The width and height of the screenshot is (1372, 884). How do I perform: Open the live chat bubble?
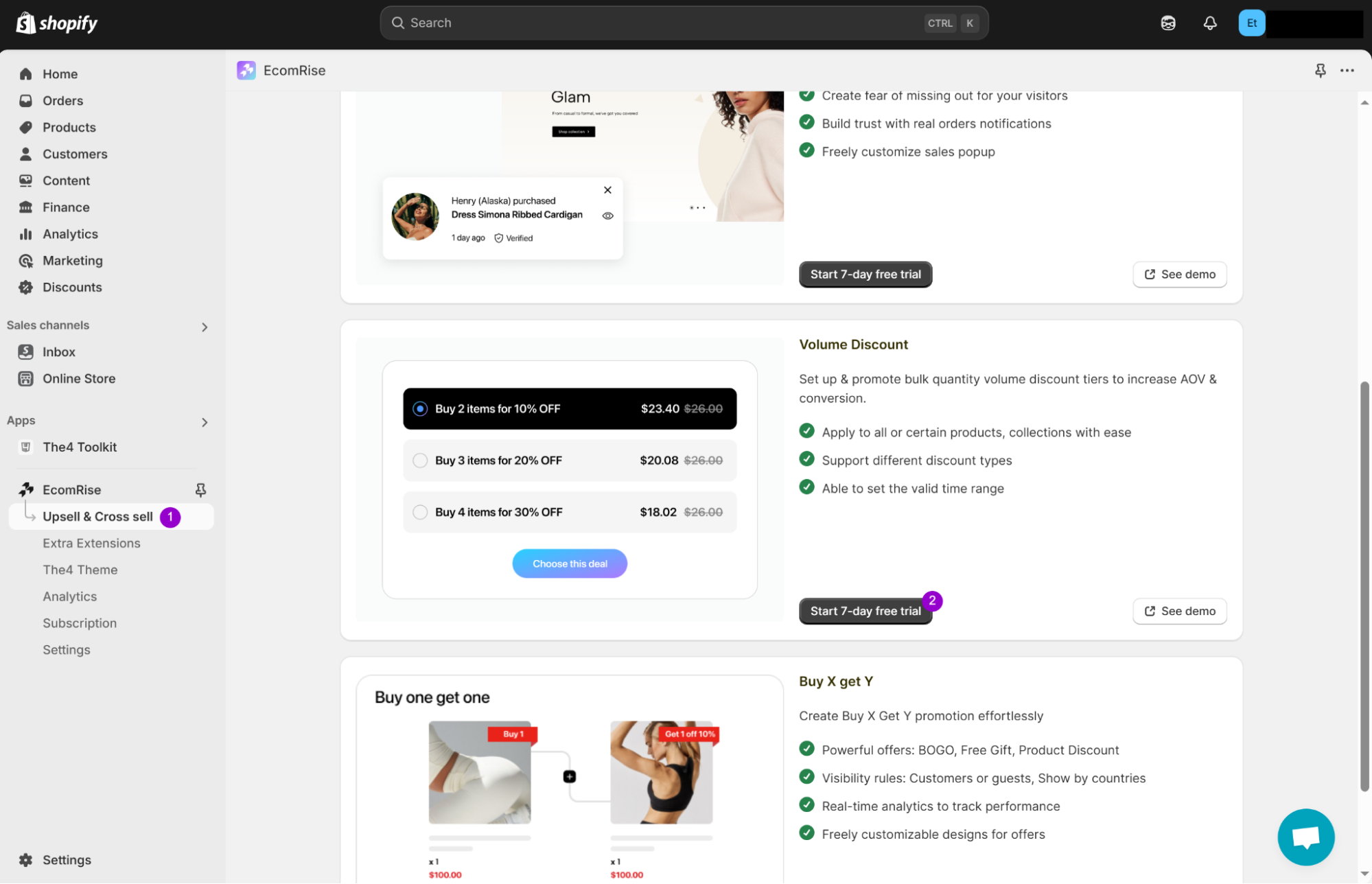pyautogui.click(x=1306, y=837)
